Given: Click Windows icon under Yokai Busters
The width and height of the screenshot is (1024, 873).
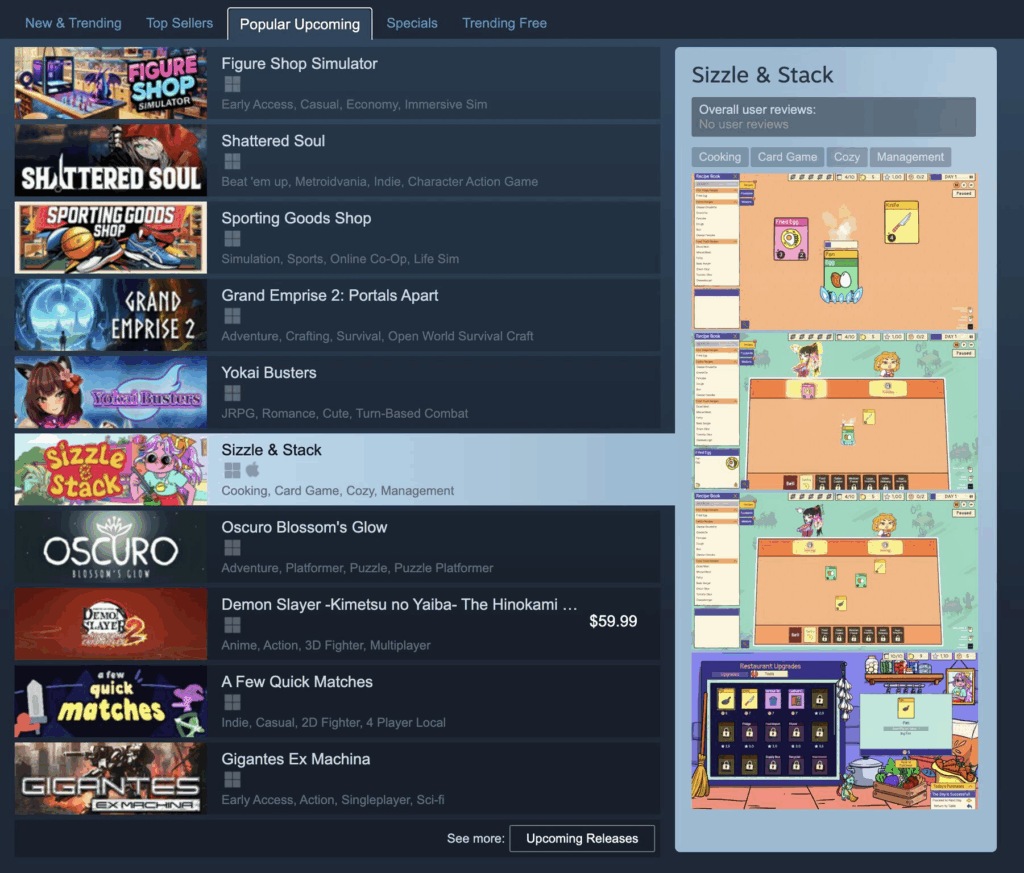Looking at the screenshot, I should (232, 393).
